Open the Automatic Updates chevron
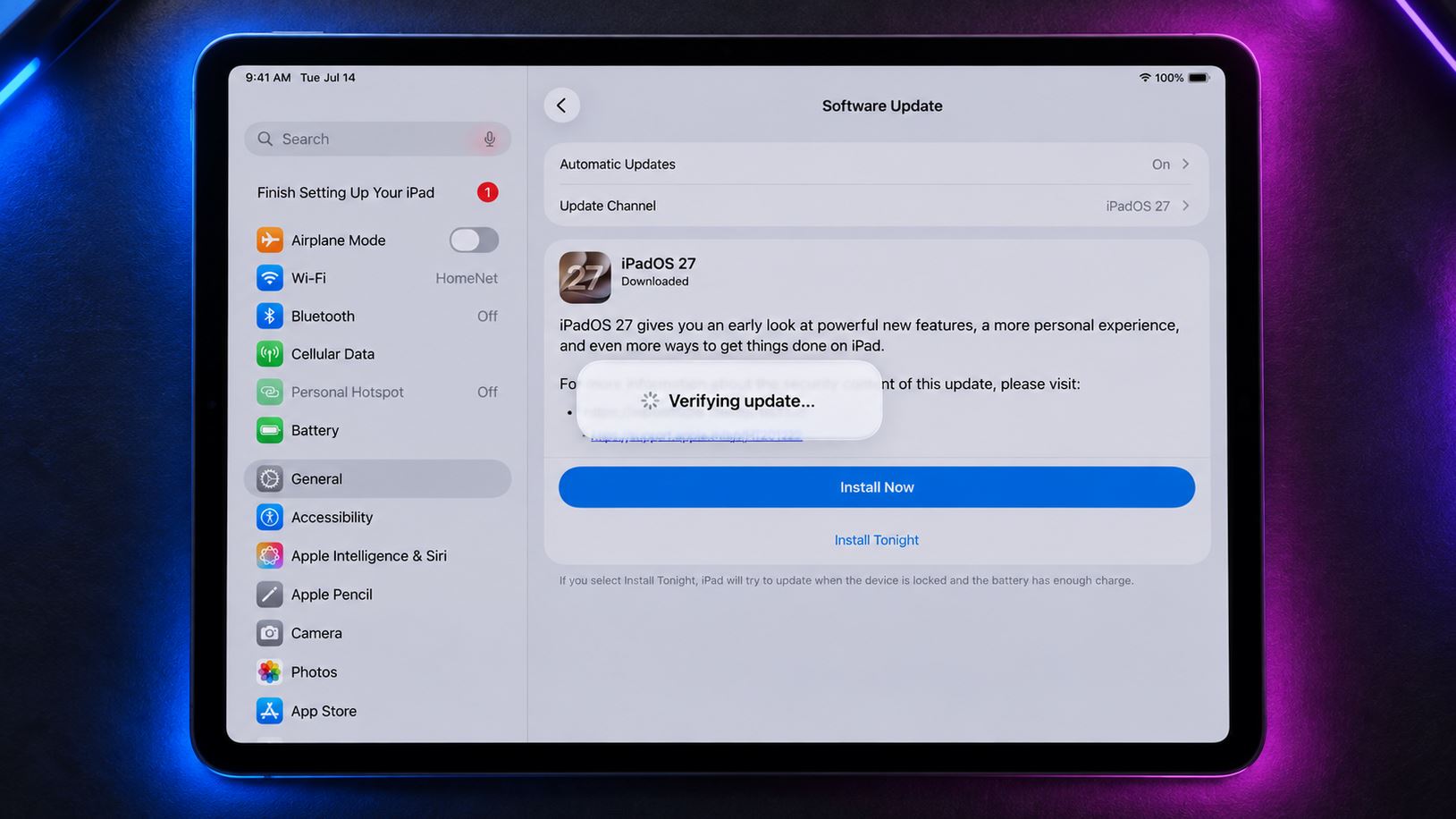 [1185, 164]
